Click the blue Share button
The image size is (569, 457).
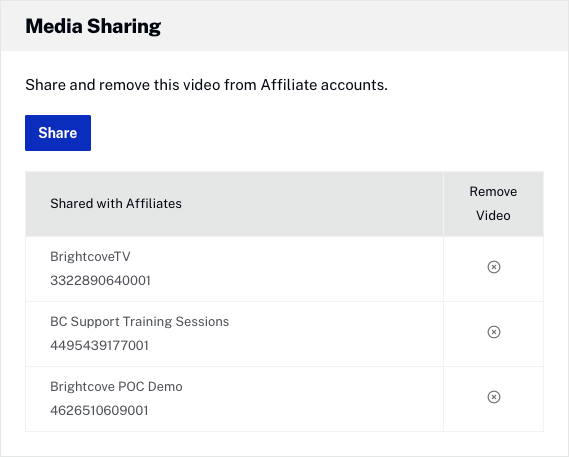(58, 133)
